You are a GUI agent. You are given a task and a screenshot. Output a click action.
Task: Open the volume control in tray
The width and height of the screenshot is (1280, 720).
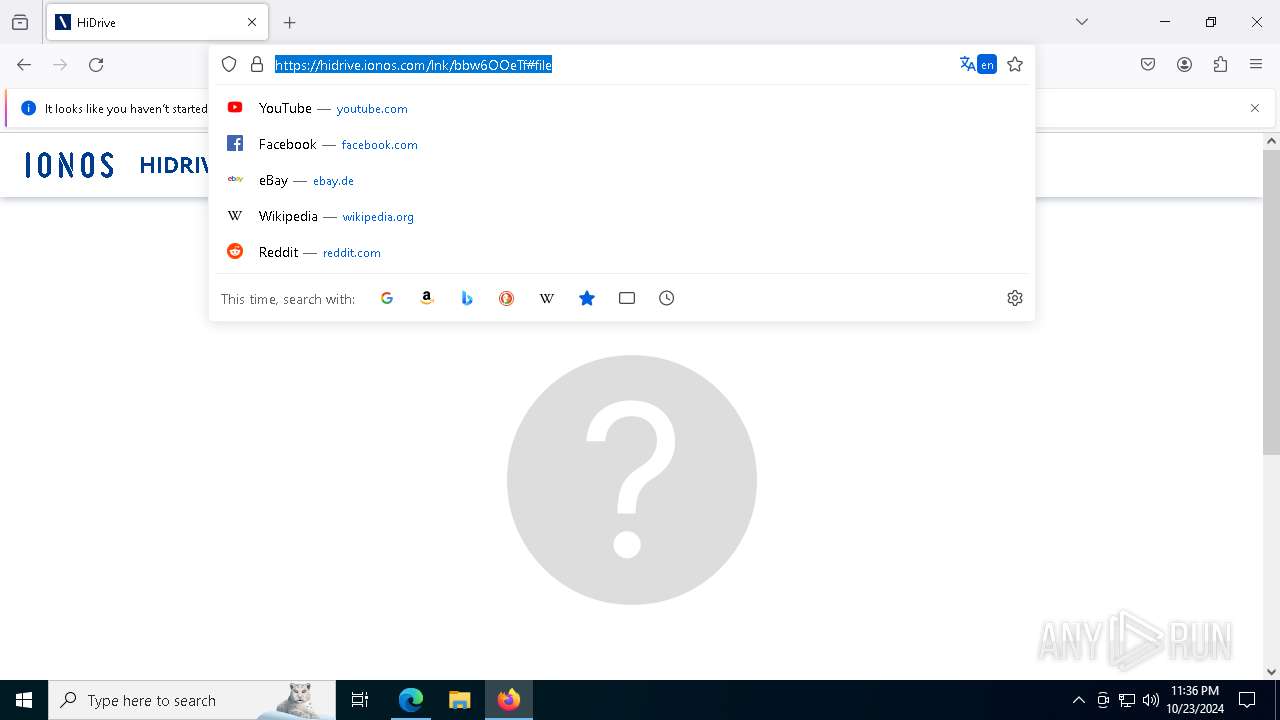pos(1151,700)
